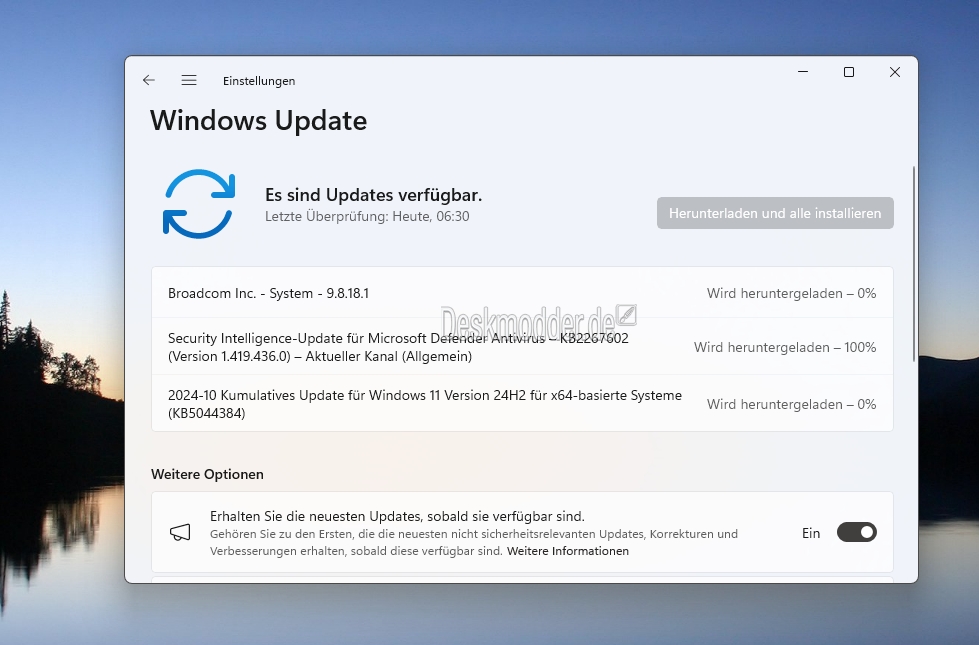
Task: Click the 'Ein' toggle state label
Action: pos(810,533)
